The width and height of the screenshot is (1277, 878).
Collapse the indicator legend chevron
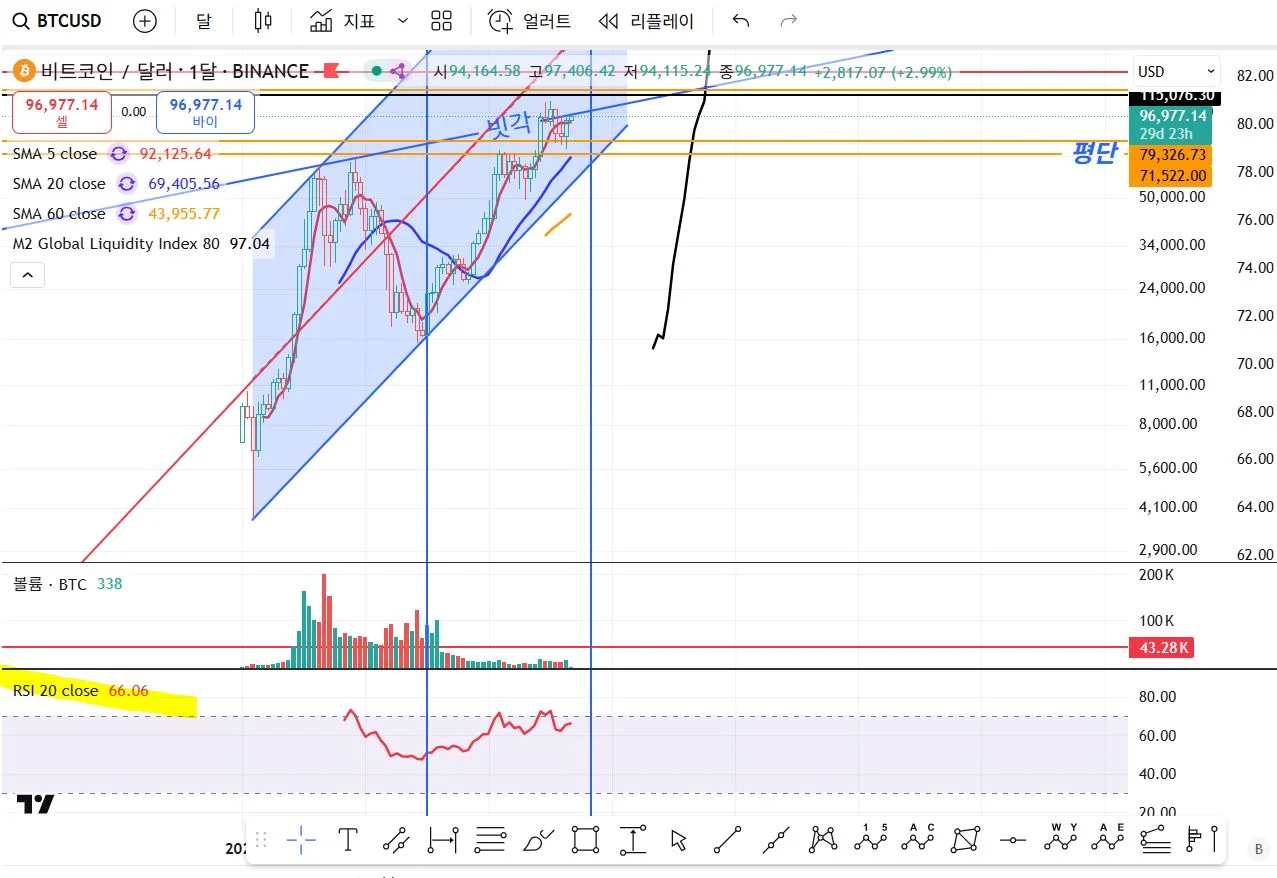pyautogui.click(x=28, y=275)
